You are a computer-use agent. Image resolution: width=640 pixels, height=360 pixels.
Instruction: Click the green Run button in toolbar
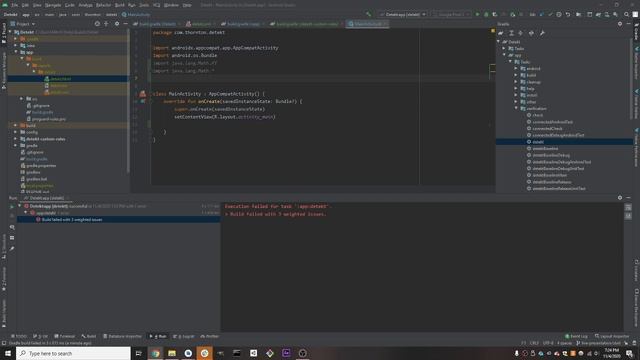[x=477, y=14]
